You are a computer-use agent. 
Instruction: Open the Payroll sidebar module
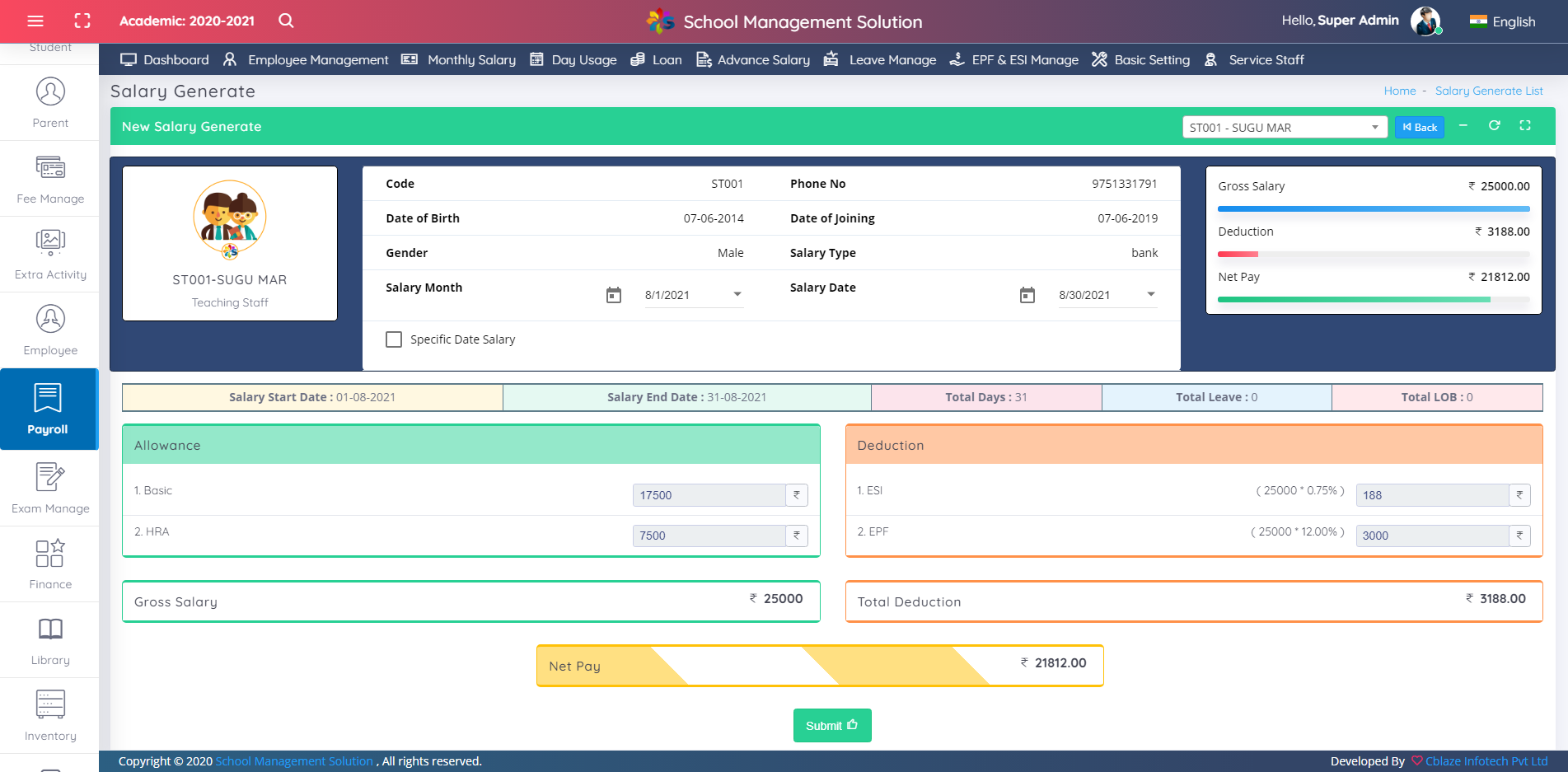tap(49, 409)
